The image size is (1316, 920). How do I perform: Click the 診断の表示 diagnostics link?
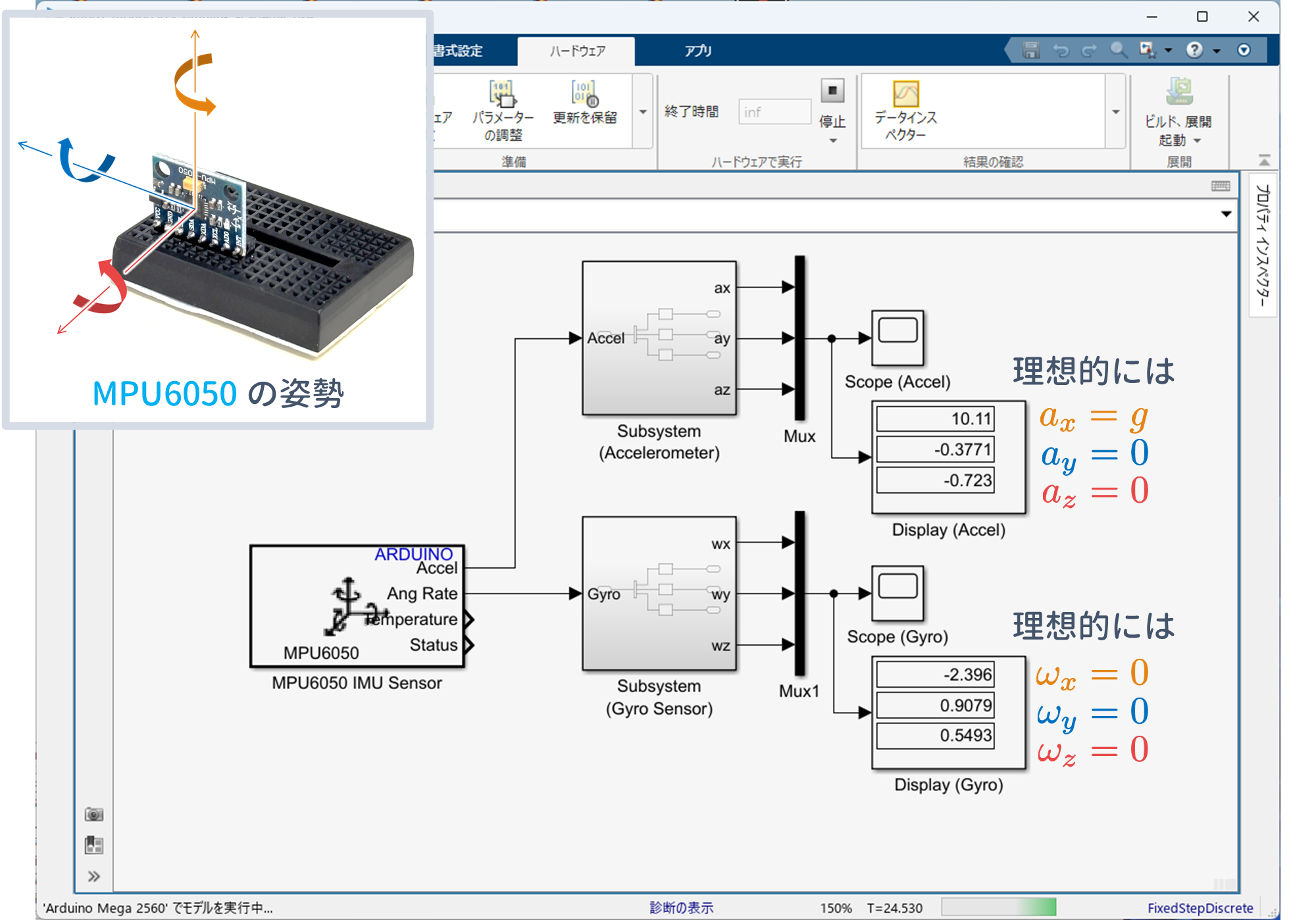681,907
